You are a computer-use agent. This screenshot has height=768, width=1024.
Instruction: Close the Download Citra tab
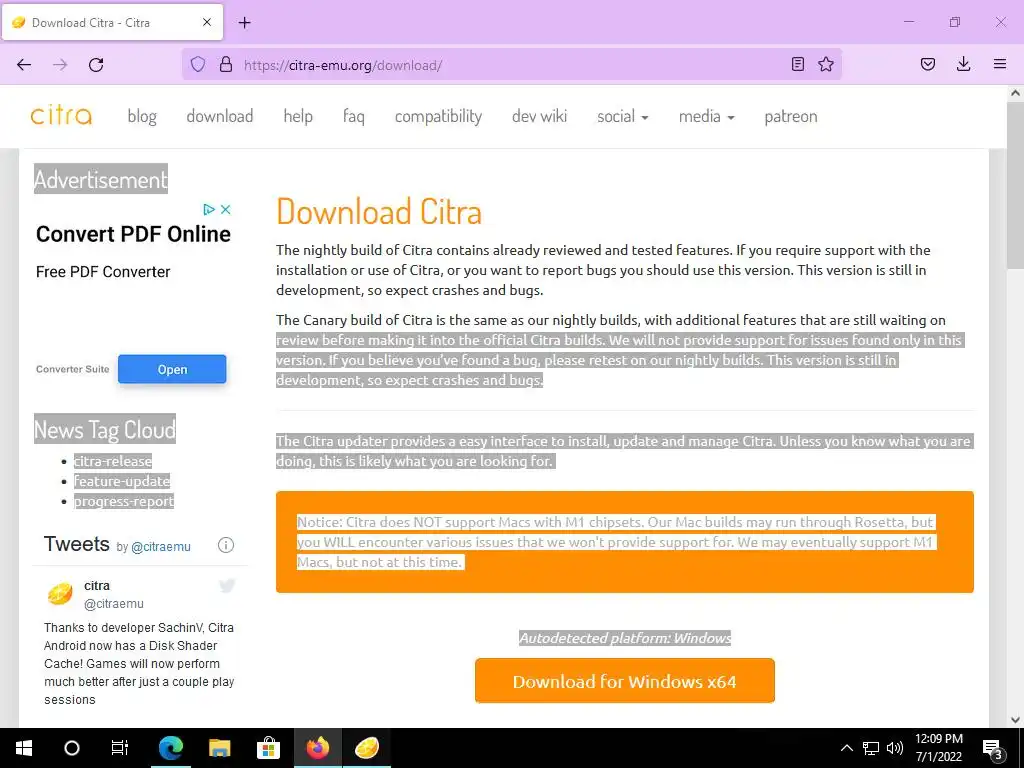(207, 22)
